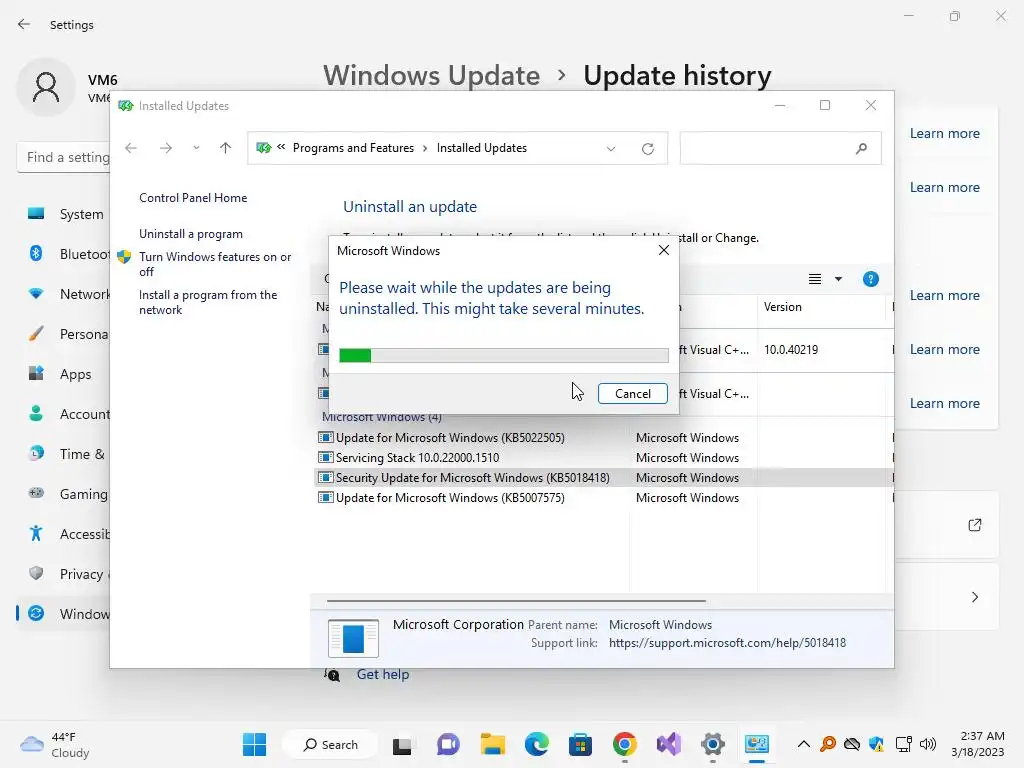
Task: Click Windows Update breadcrumb in Settings
Action: 432,76
